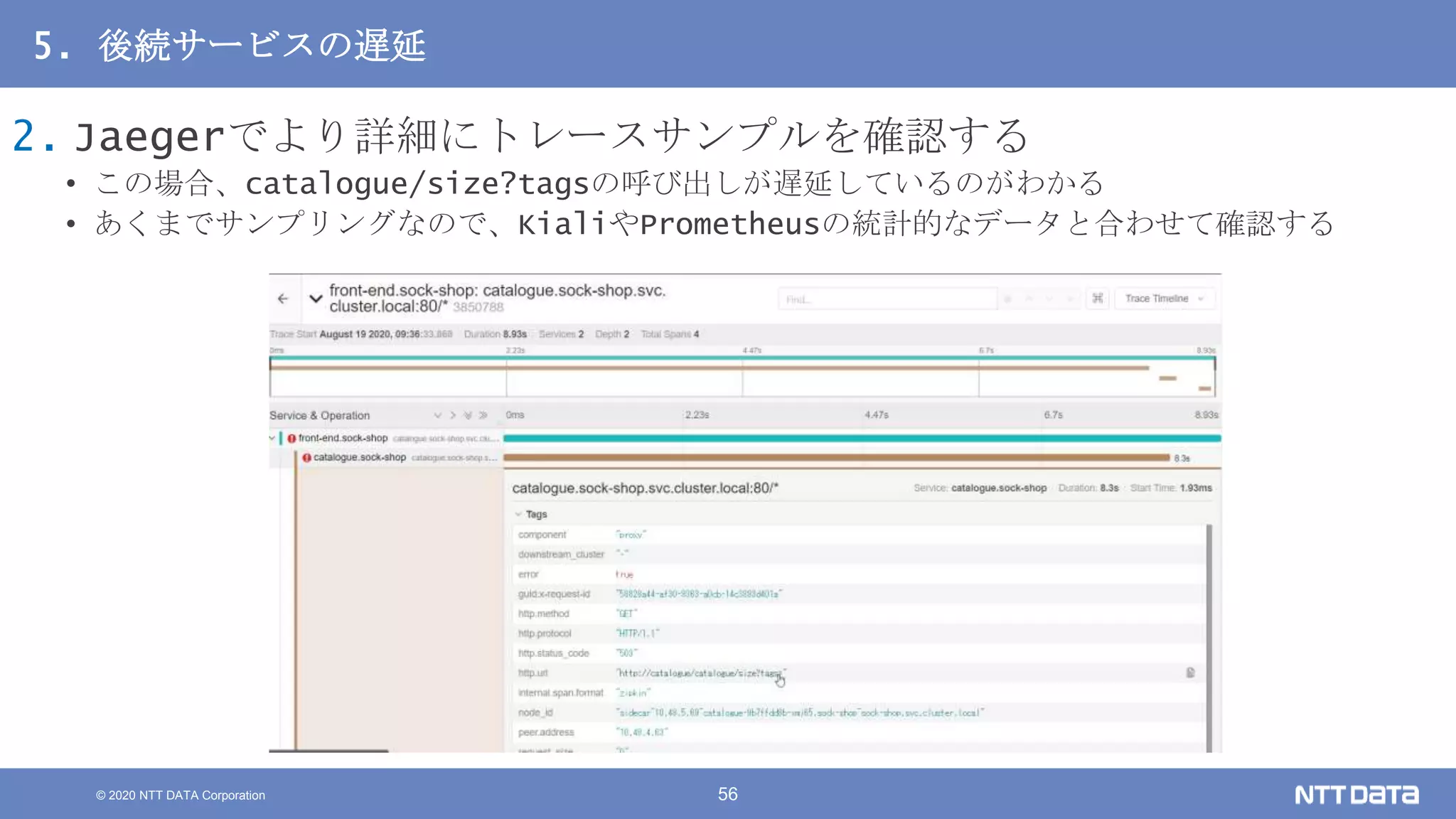Copy the http.url tag value icon

[1190, 673]
